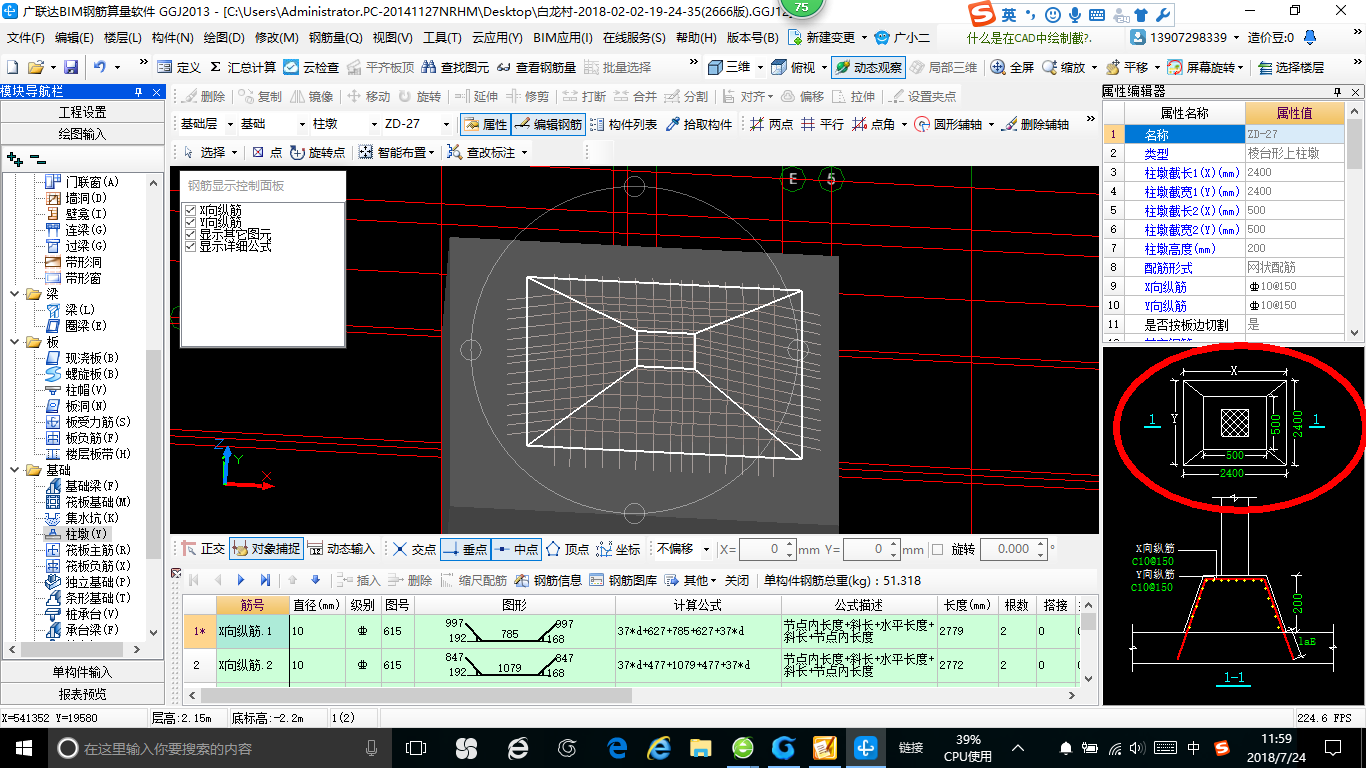This screenshot has height=768, width=1366.
Task: Open 钢筋图库 rebar library
Action: 624,580
